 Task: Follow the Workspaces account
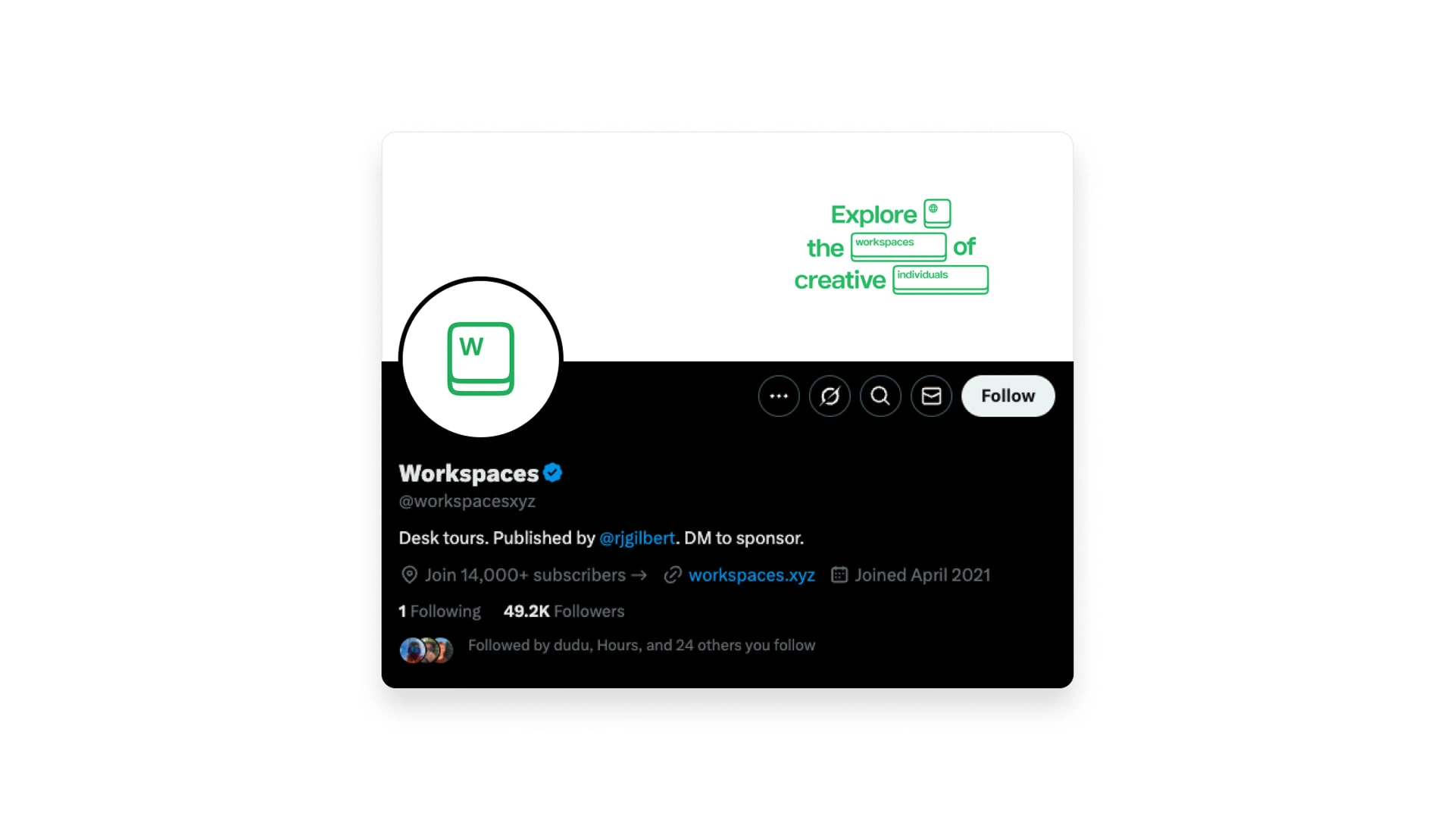tap(1008, 396)
